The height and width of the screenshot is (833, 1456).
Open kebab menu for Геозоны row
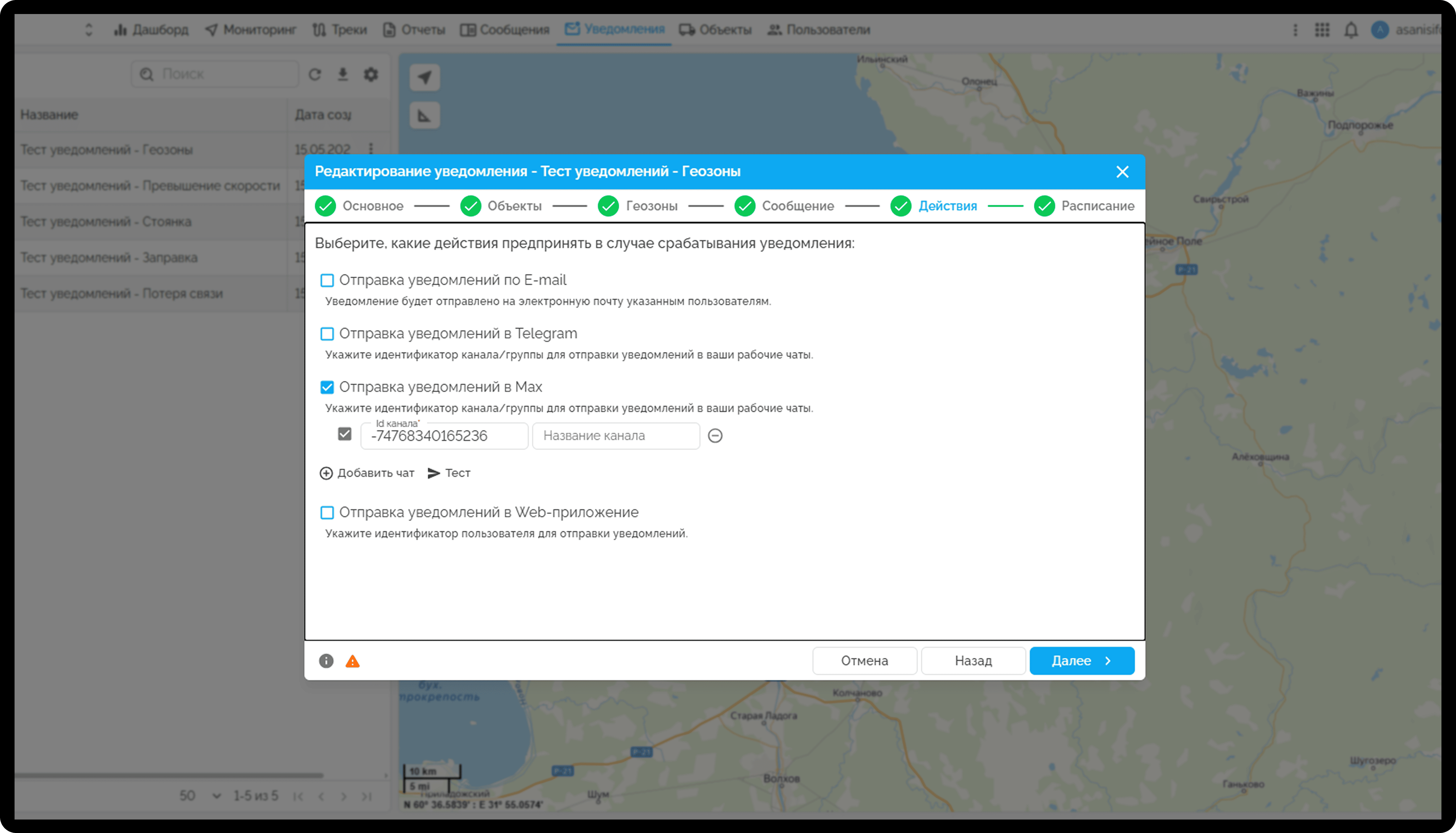click(371, 149)
